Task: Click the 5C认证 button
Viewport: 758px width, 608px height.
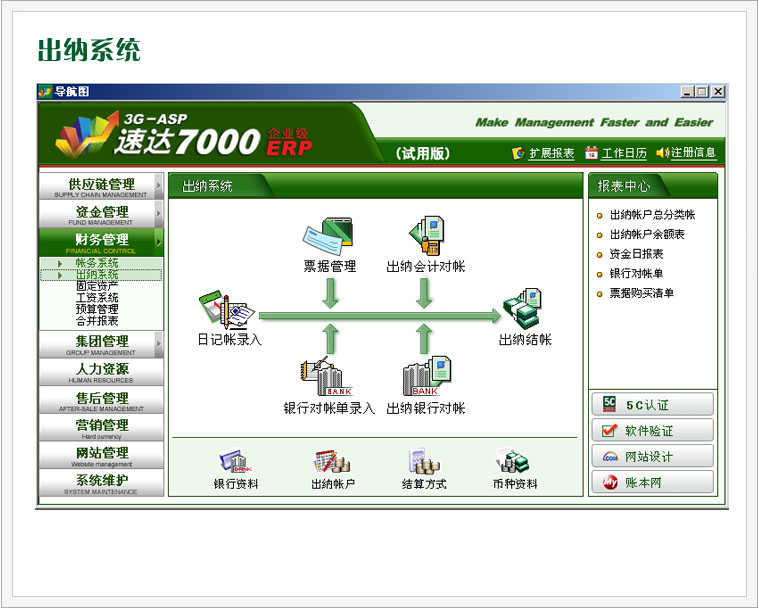Action: tap(652, 404)
